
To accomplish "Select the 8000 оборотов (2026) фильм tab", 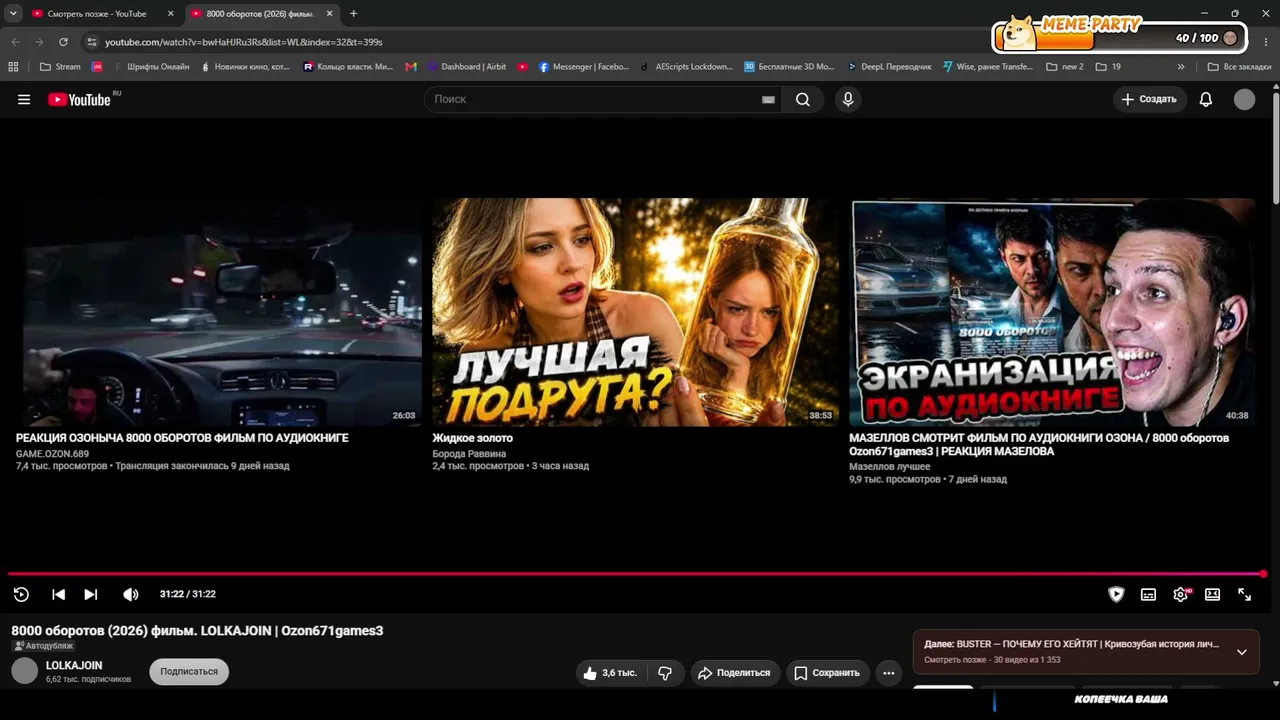I will 260,14.
